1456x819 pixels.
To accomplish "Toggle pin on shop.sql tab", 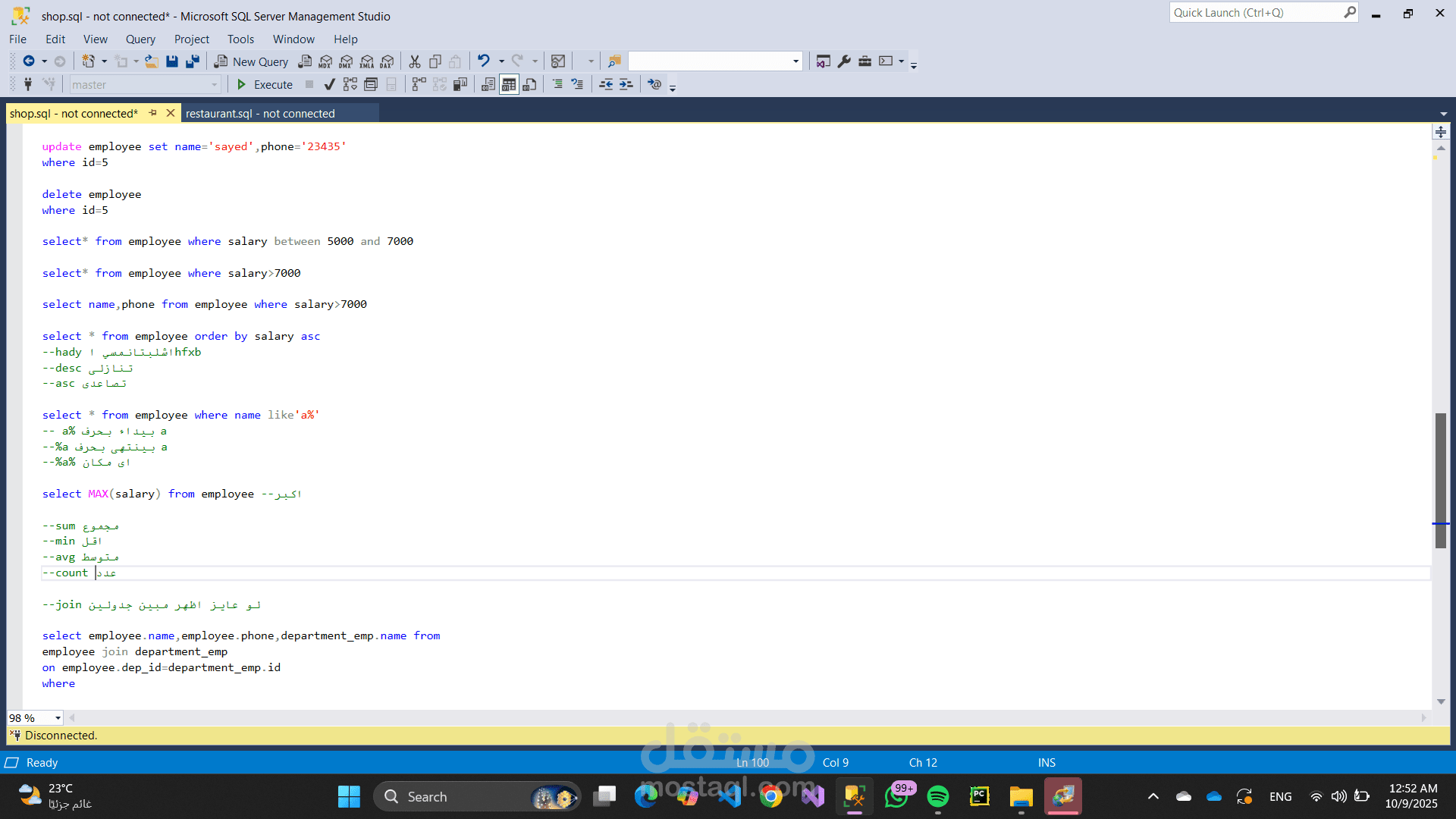I will [152, 113].
